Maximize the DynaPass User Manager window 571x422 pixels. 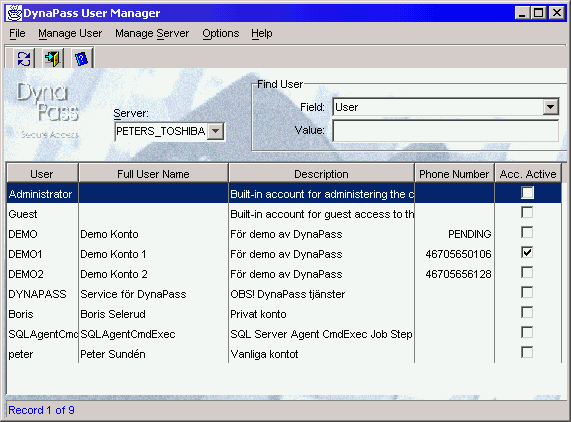[539, 13]
